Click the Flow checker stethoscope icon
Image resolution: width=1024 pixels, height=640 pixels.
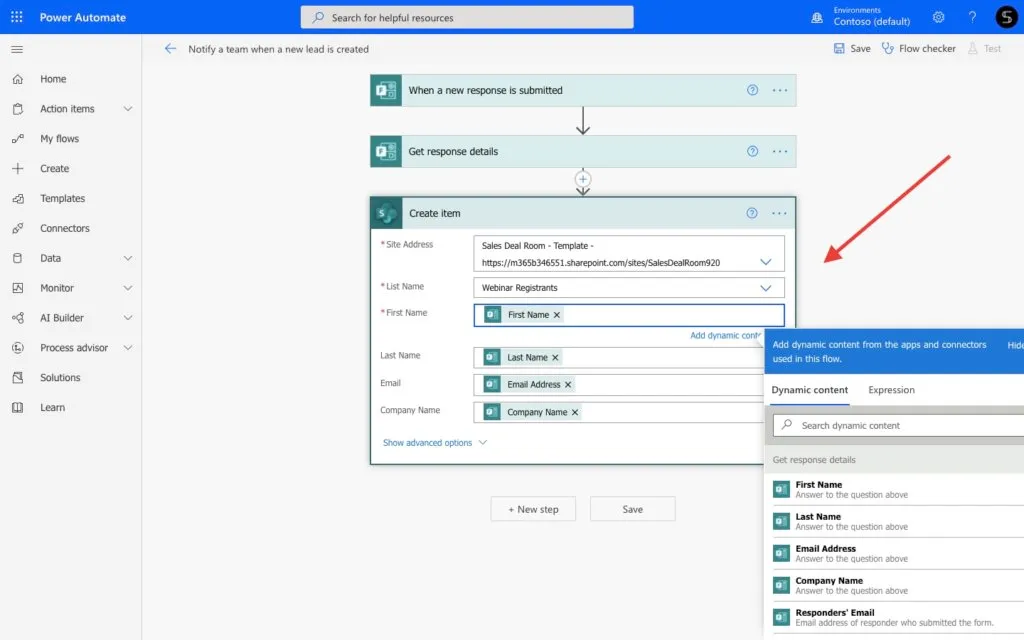888,48
